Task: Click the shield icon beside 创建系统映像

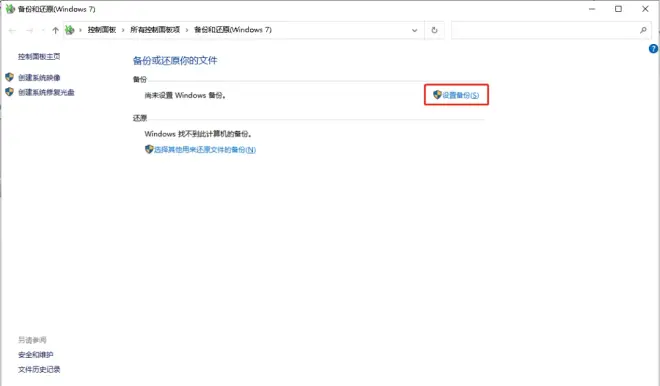Action: 9,77
